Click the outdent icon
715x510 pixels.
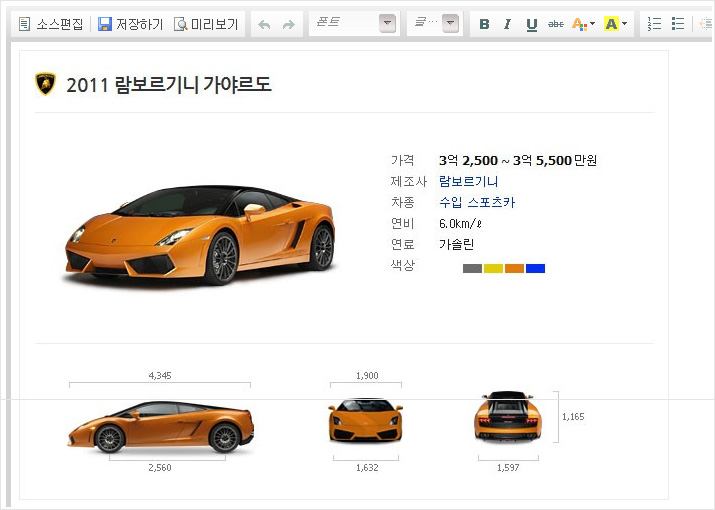click(706, 24)
